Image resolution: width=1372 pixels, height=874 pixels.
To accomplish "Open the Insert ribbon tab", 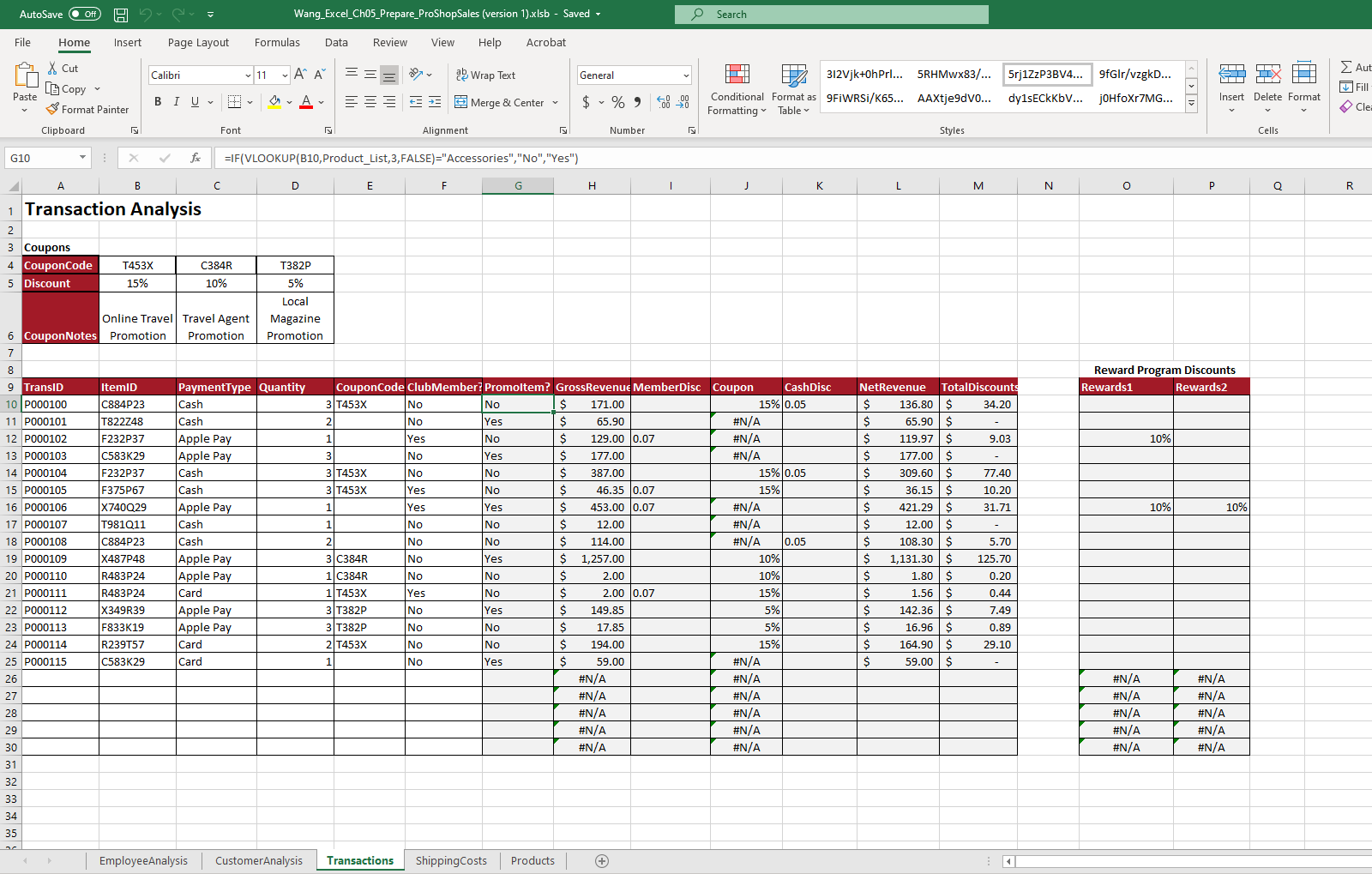I will [x=128, y=42].
